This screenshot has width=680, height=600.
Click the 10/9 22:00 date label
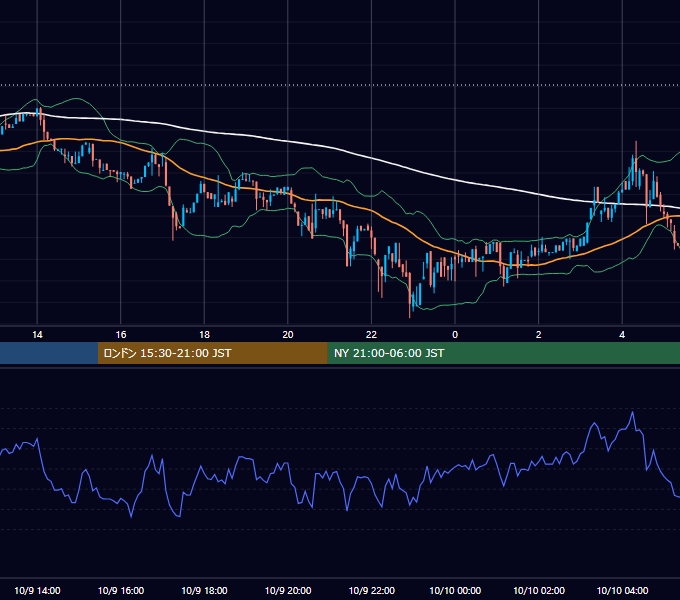click(x=372, y=590)
